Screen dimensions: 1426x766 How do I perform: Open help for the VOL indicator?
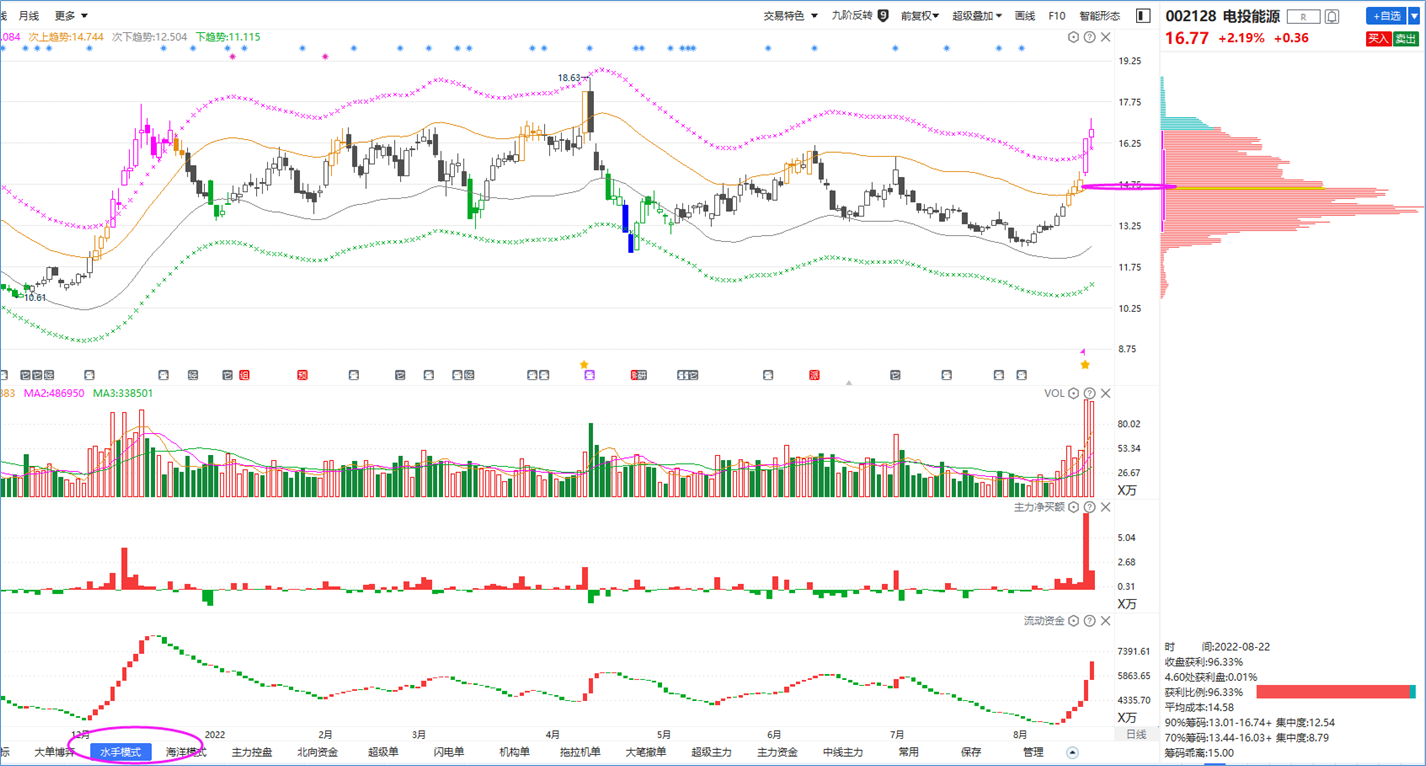click(1089, 394)
